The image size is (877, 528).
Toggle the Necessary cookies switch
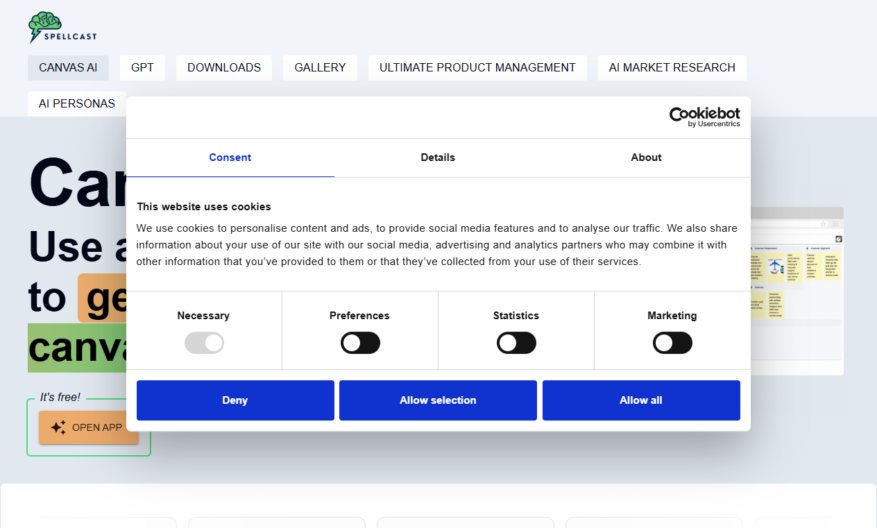(x=204, y=343)
